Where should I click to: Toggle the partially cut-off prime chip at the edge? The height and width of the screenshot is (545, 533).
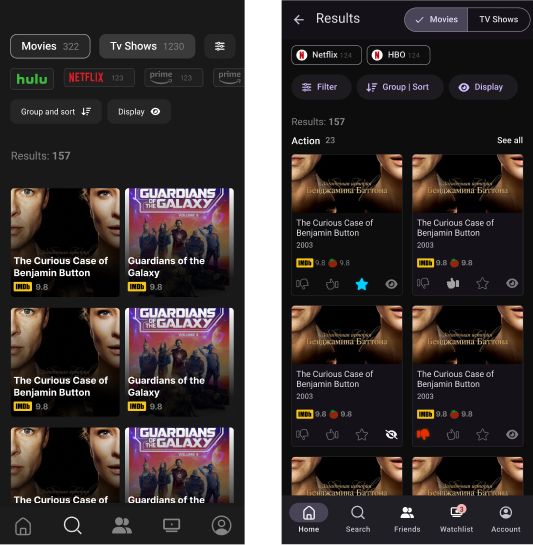pyautogui.click(x=229, y=78)
